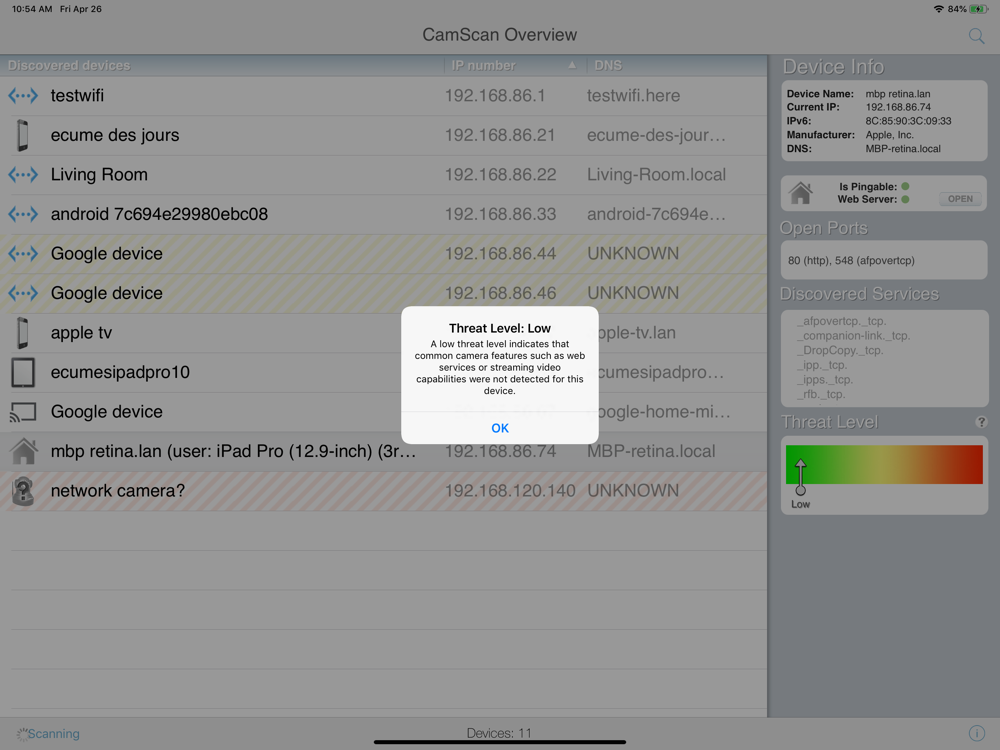Click the house icon for mbp retina.lan

pyautogui.click(x=24, y=451)
